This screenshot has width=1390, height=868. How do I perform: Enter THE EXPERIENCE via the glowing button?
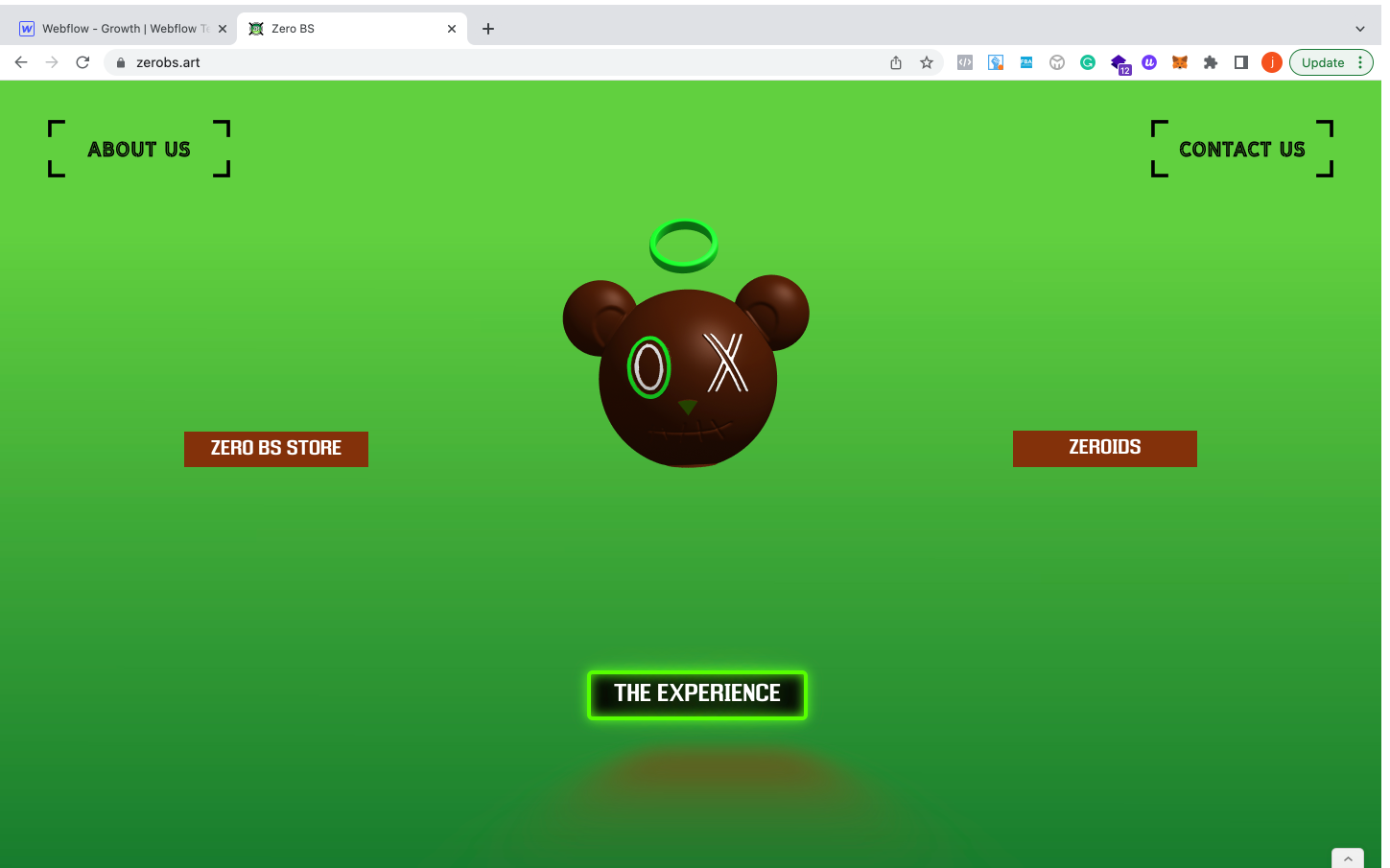pyautogui.click(x=697, y=694)
